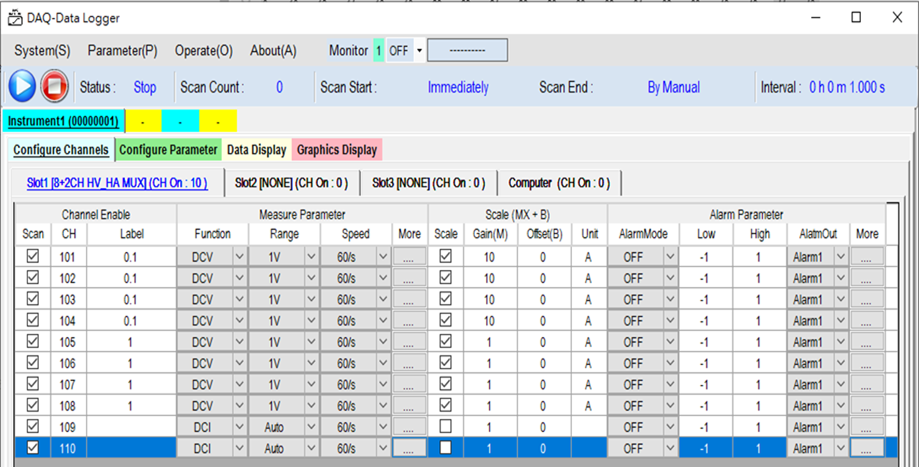Select the Instrument1 (00000001) button
This screenshot has height=467, width=919.
tap(64, 122)
